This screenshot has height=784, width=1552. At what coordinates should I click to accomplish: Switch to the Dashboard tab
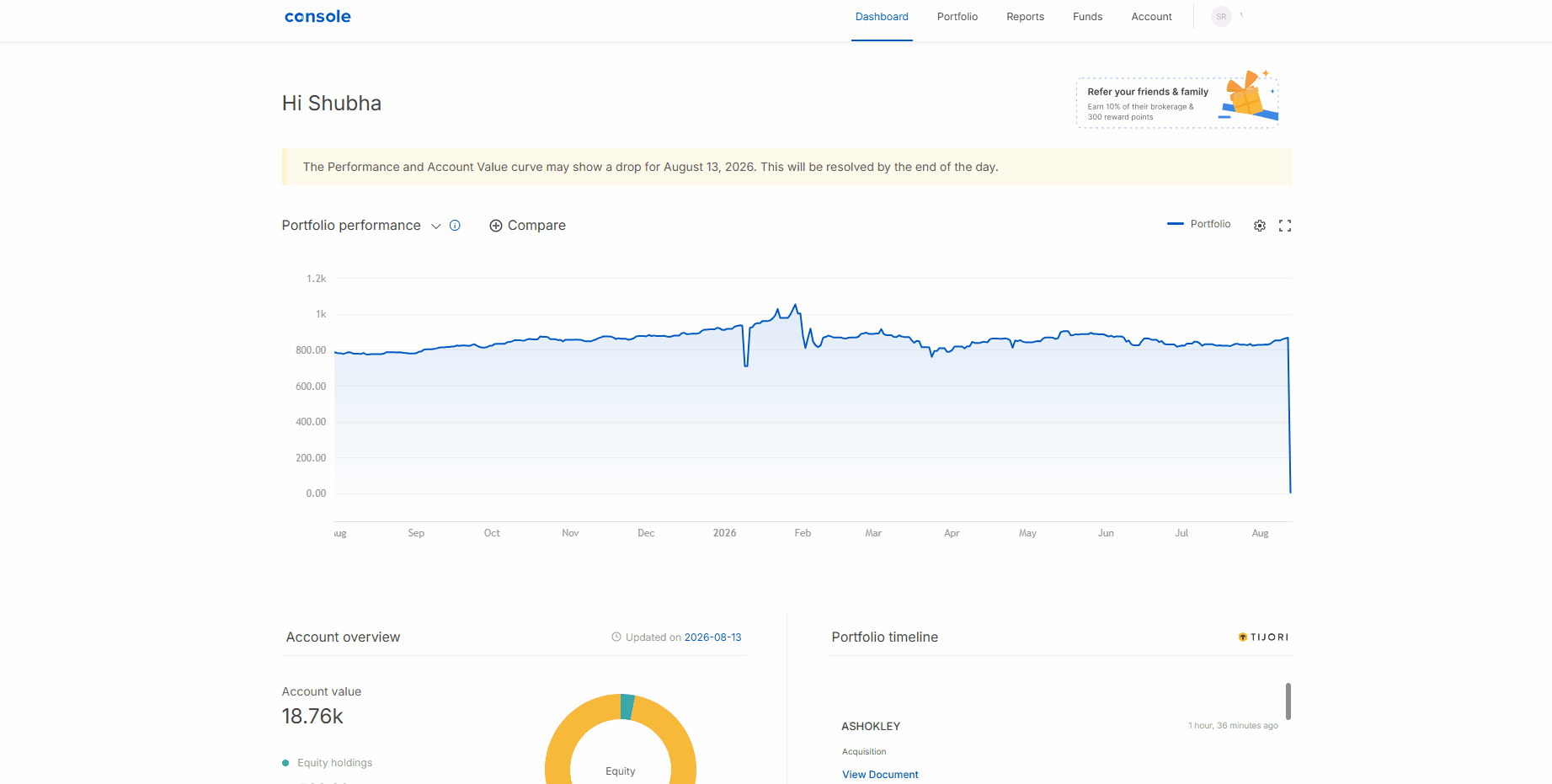click(x=882, y=17)
